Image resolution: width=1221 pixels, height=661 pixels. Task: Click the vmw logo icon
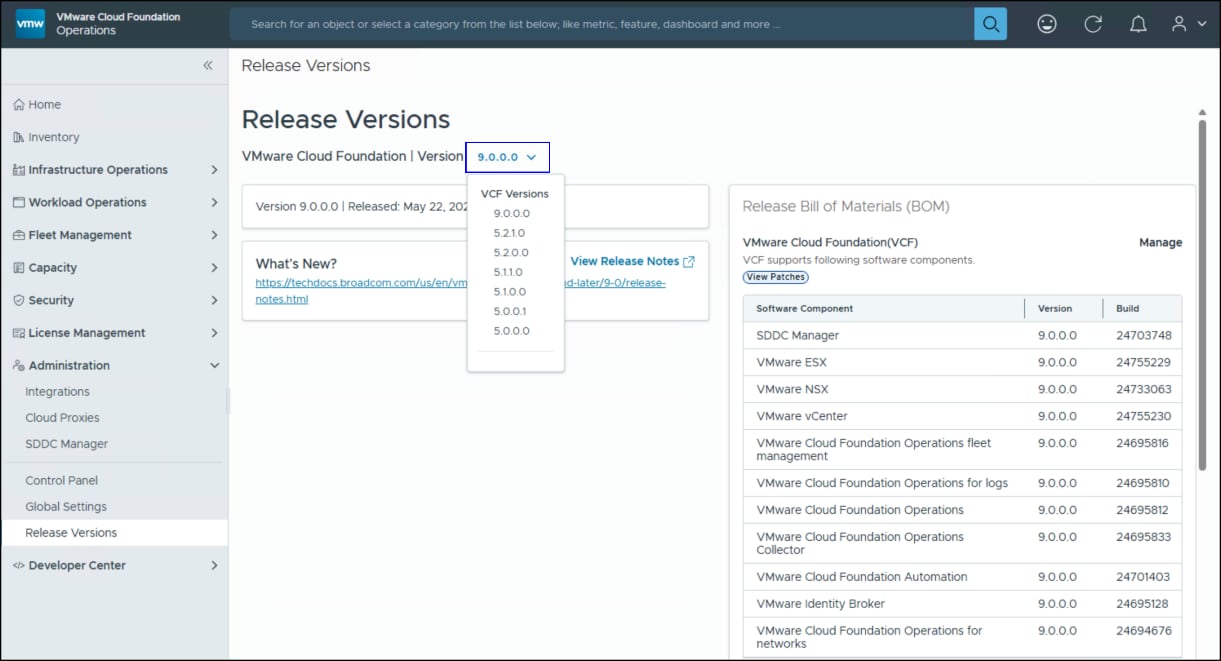point(30,24)
